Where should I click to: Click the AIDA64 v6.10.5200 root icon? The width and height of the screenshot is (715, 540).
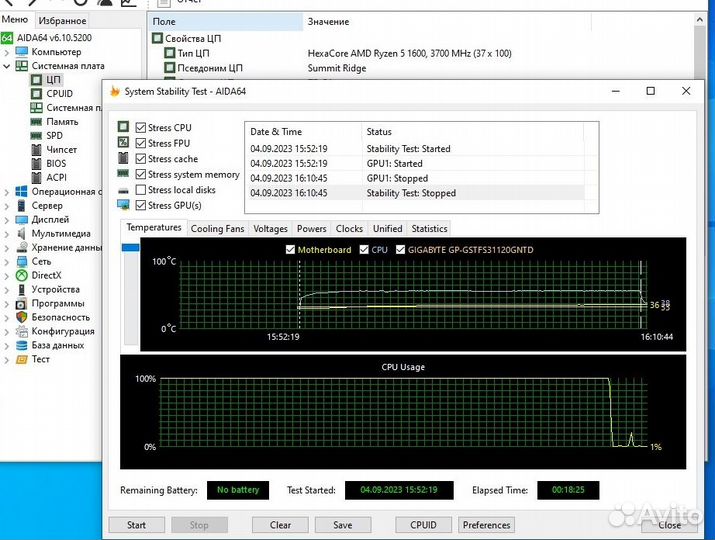[x=6, y=38]
